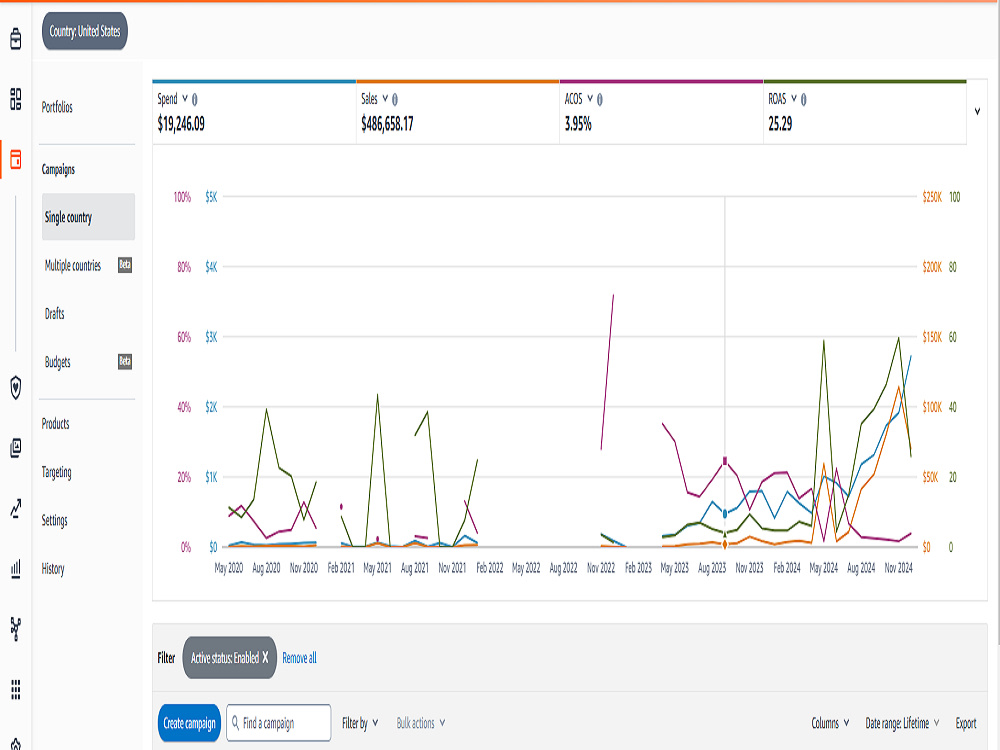Open the Sales metric dropdown
The width and height of the screenshot is (1000, 750).
pyautogui.click(x=385, y=98)
